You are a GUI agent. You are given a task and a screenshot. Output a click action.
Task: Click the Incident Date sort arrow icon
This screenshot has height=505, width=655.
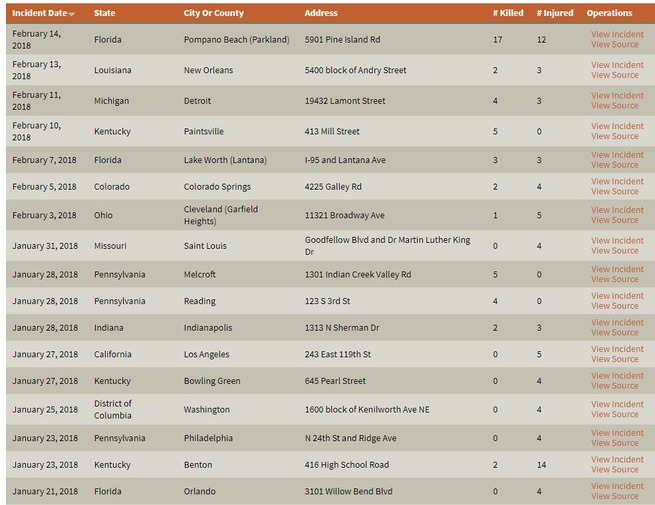tap(71, 14)
